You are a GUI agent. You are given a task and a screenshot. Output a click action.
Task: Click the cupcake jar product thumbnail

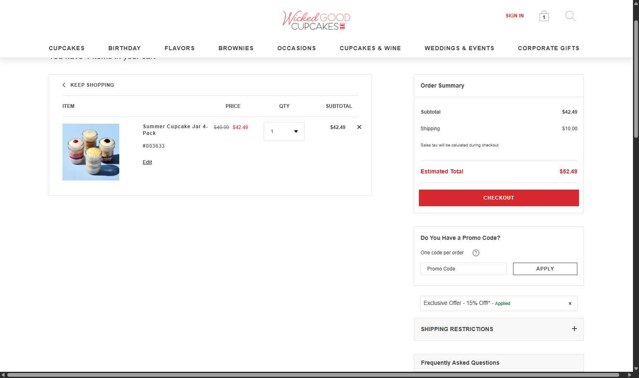[x=91, y=152]
